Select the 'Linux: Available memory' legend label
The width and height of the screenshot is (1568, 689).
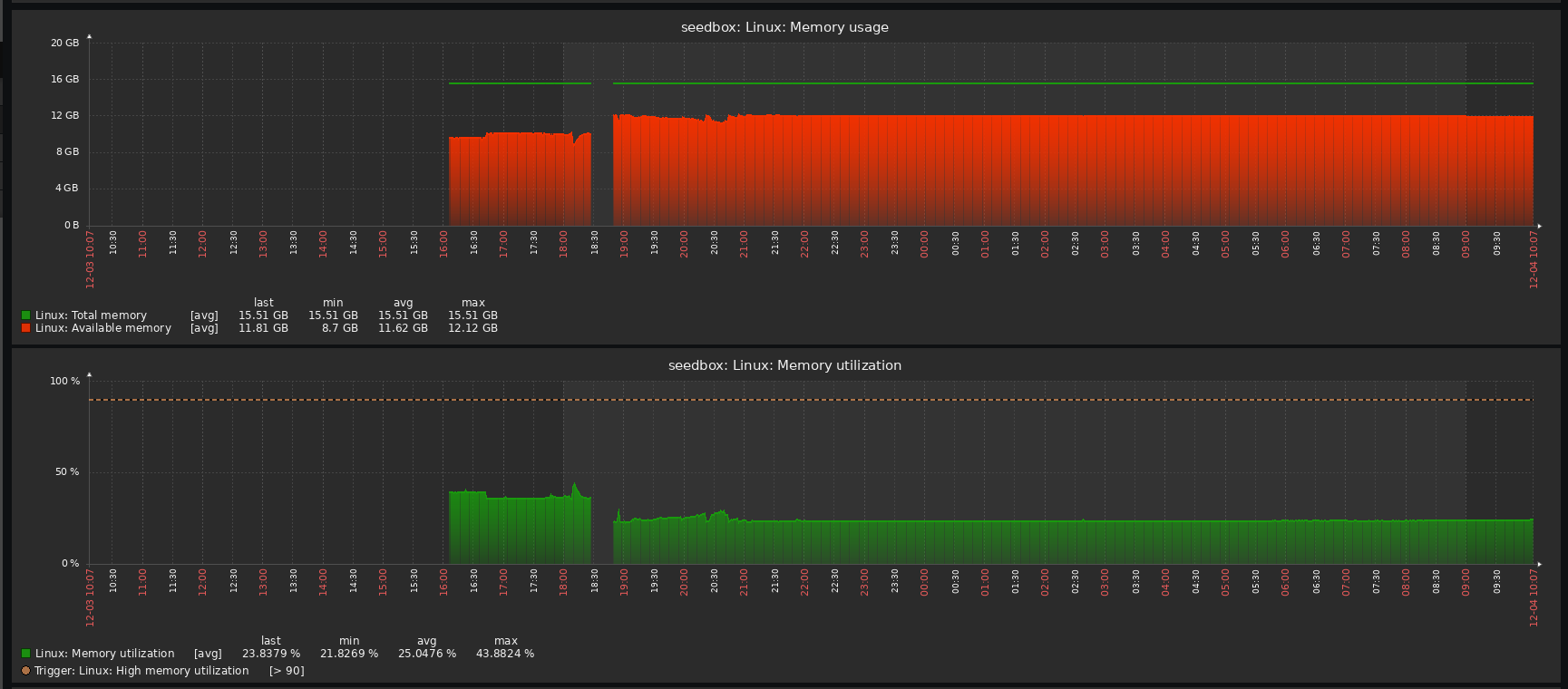(x=103, y=328)
